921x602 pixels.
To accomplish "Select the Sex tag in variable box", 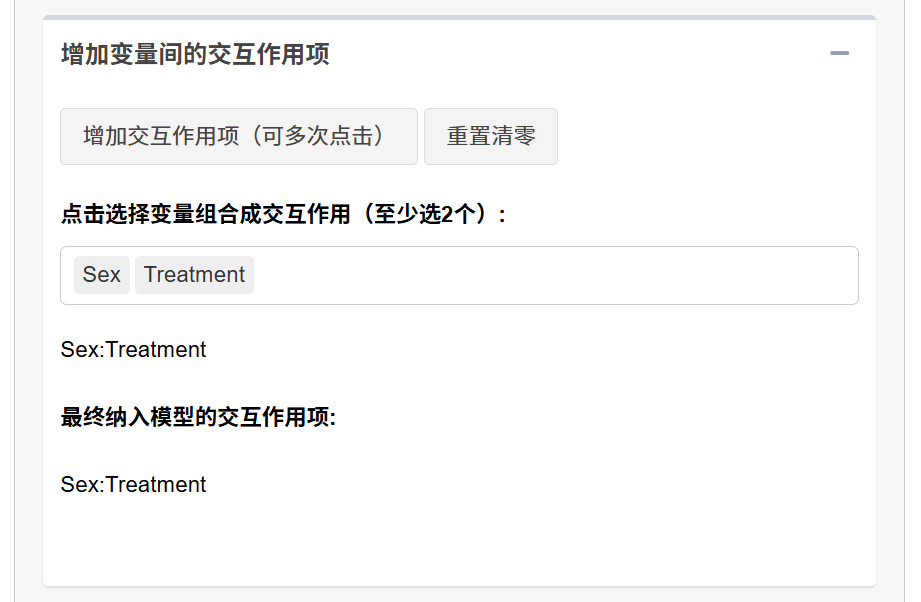I will pos(102,275).
